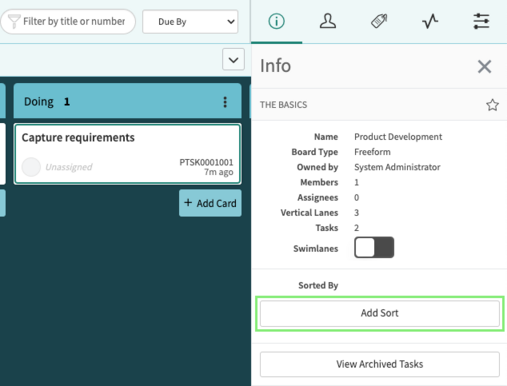Click the Product Development board name

[398, 137]
